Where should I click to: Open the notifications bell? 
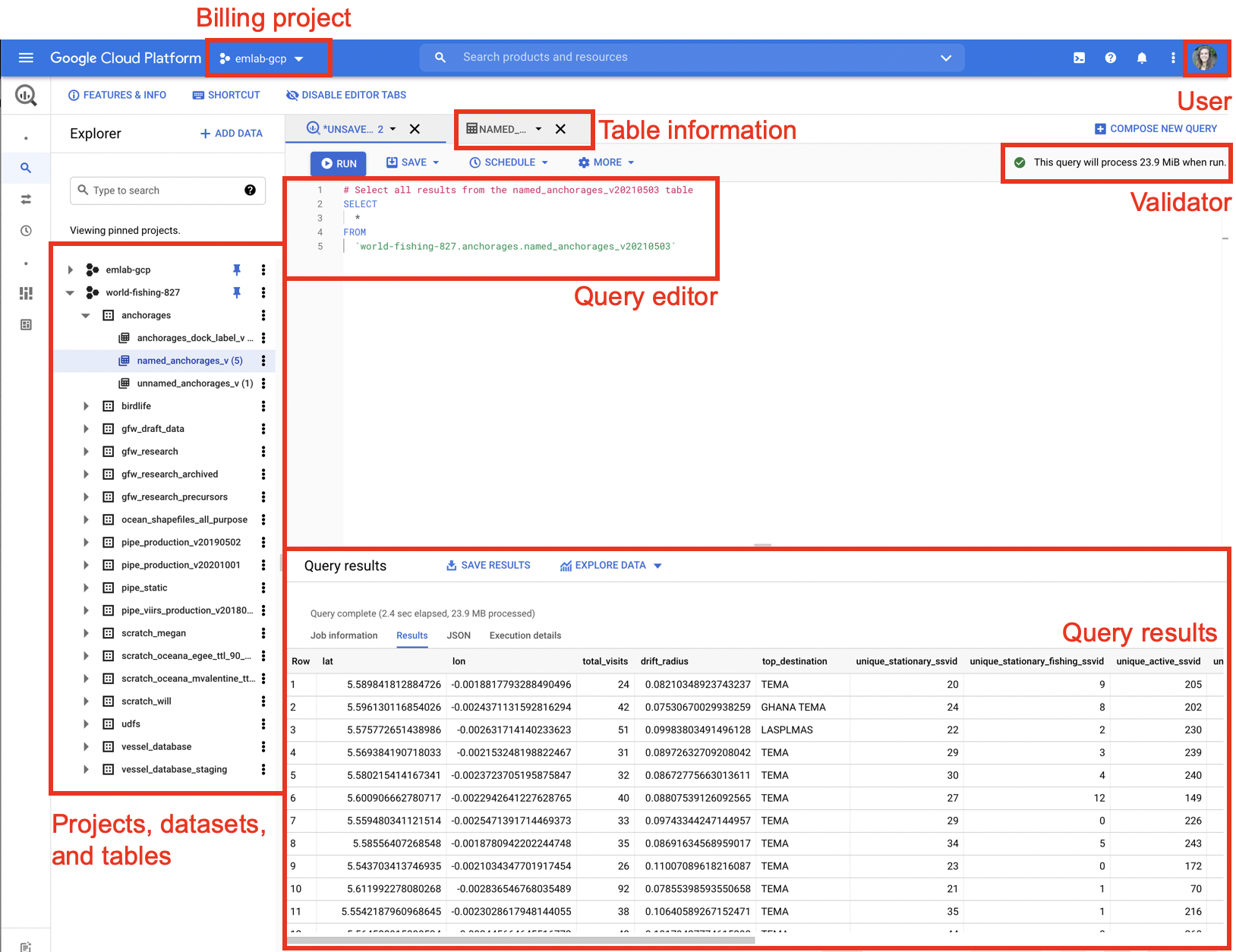(x=1142, y=58)
